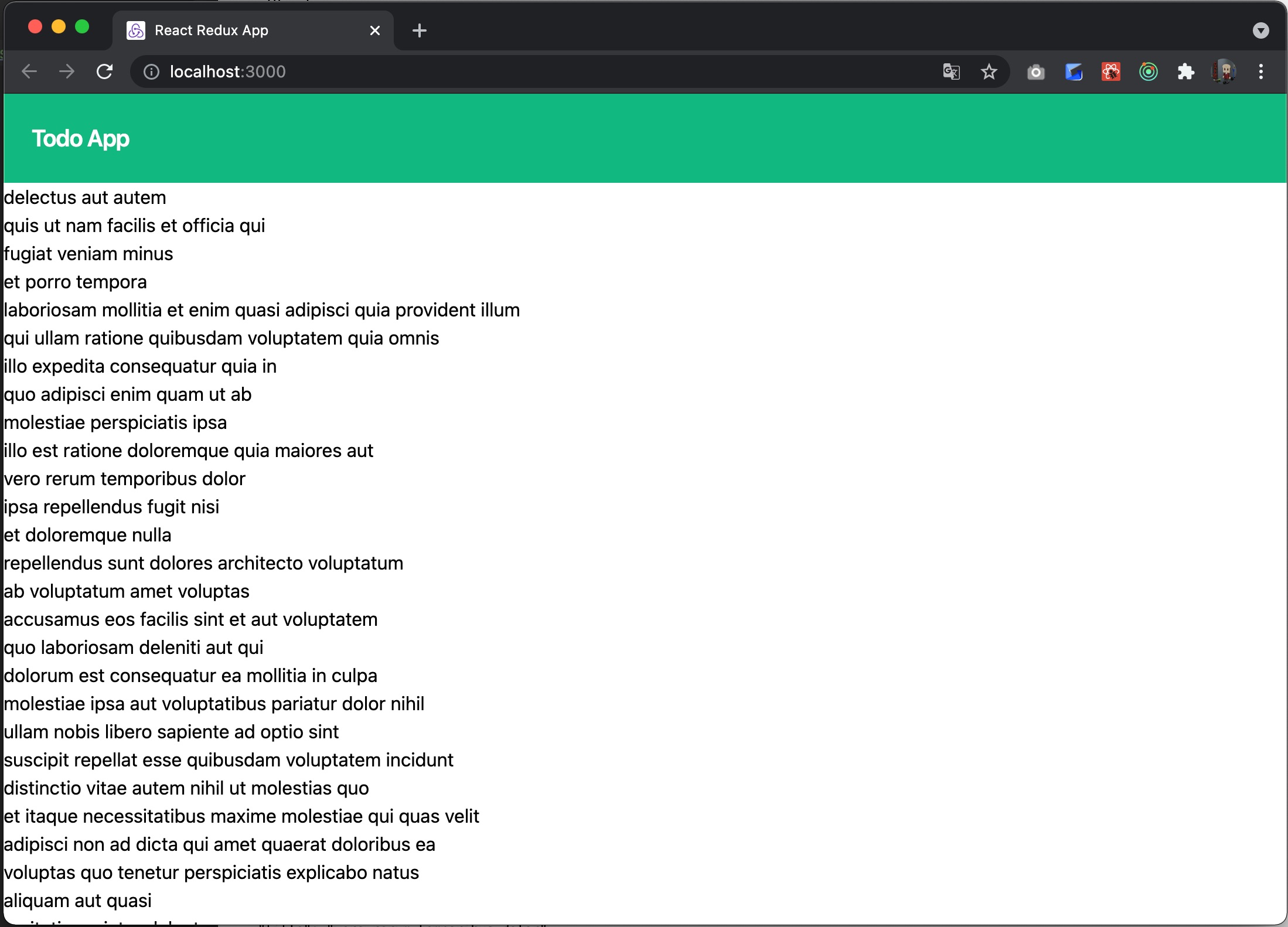
Task: Click the Todo App header title
Action: click(x=81, y=139)
